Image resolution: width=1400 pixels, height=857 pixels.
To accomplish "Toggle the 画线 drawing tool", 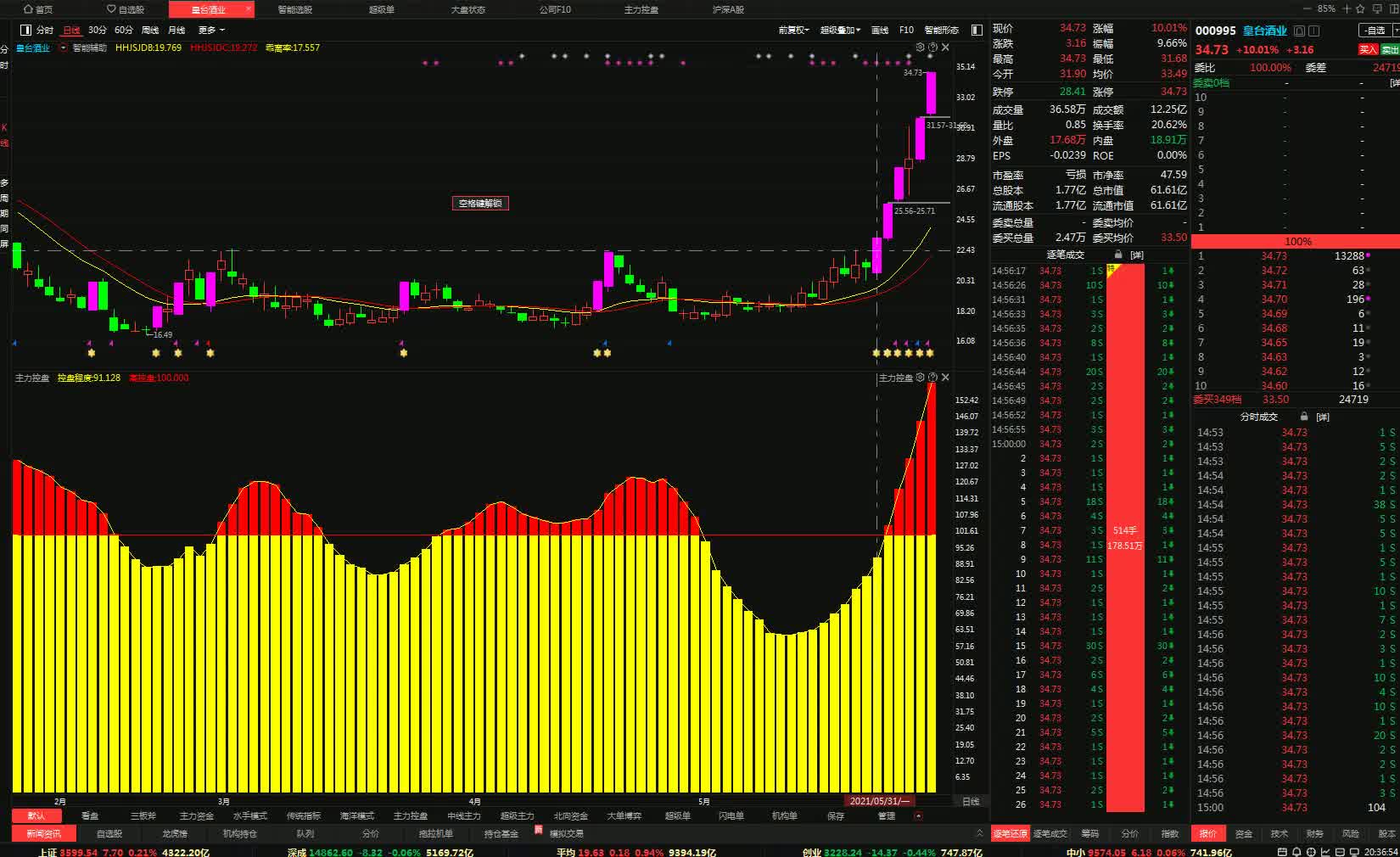I will (x=880, y=30).
